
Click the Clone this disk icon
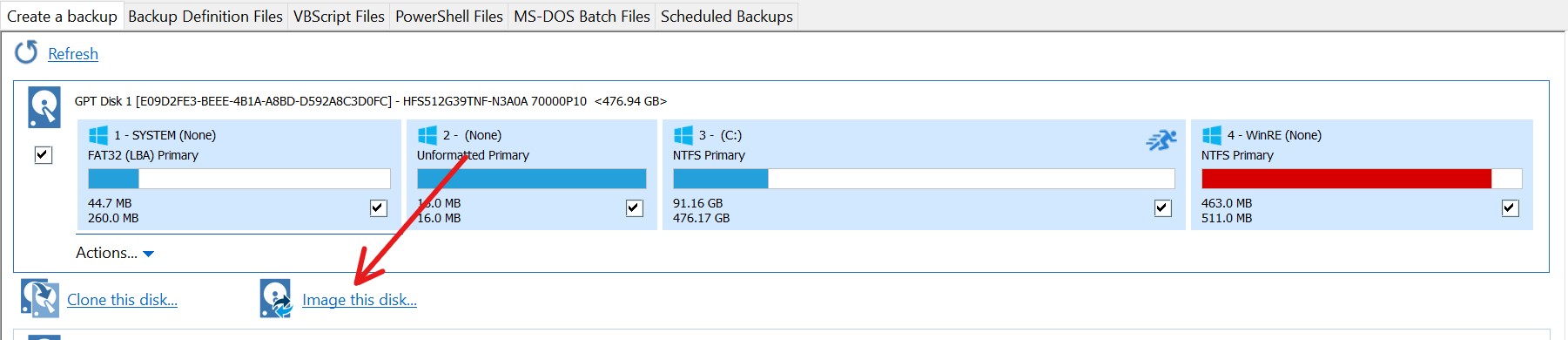tap(40, 298)
